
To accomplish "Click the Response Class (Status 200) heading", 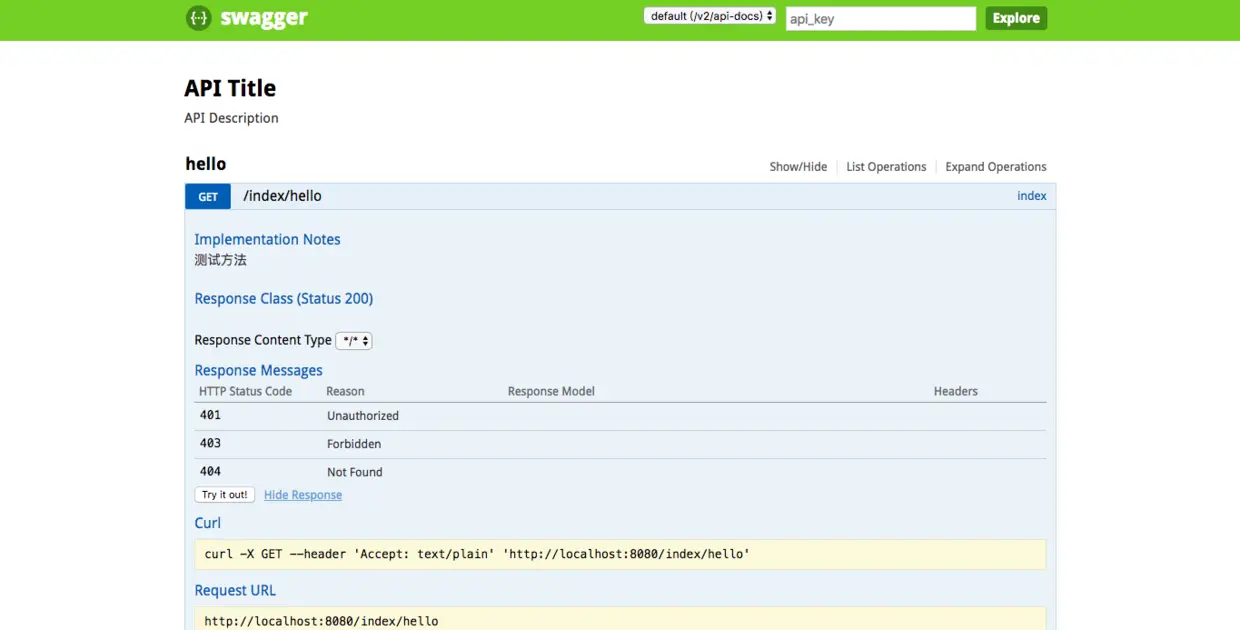I will tap(284, 299).
